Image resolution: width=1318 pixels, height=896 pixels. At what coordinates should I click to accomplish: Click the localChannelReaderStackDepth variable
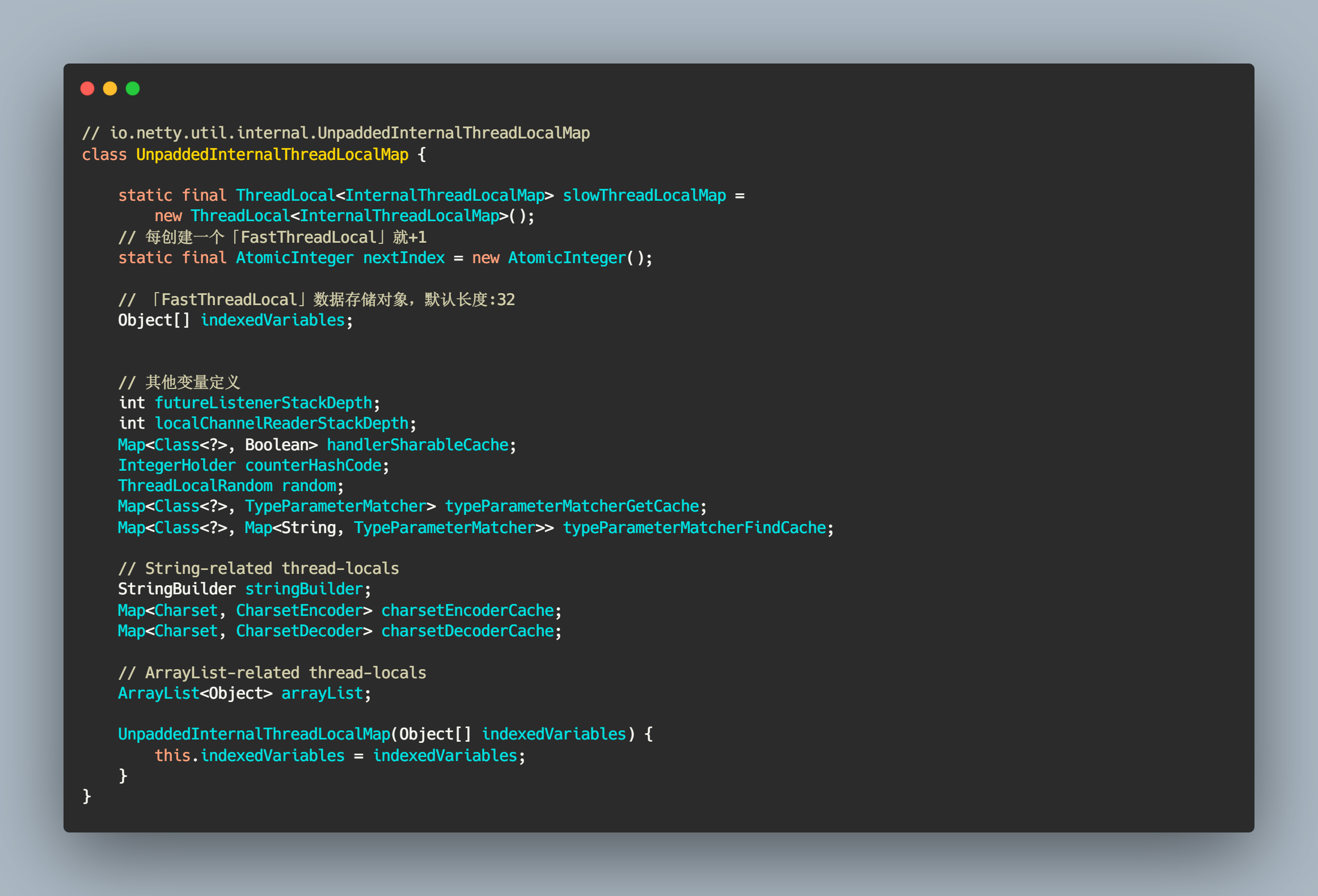(x=282, y=424)
